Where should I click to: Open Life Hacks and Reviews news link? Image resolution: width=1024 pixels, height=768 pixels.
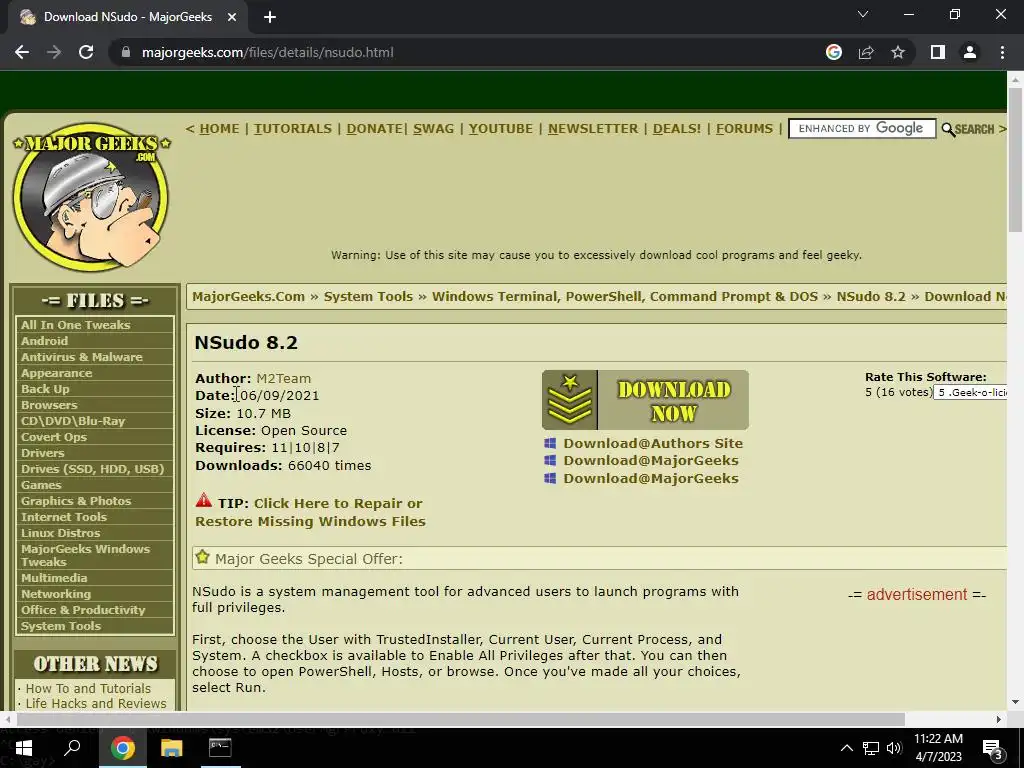click(x=96, y=703)
